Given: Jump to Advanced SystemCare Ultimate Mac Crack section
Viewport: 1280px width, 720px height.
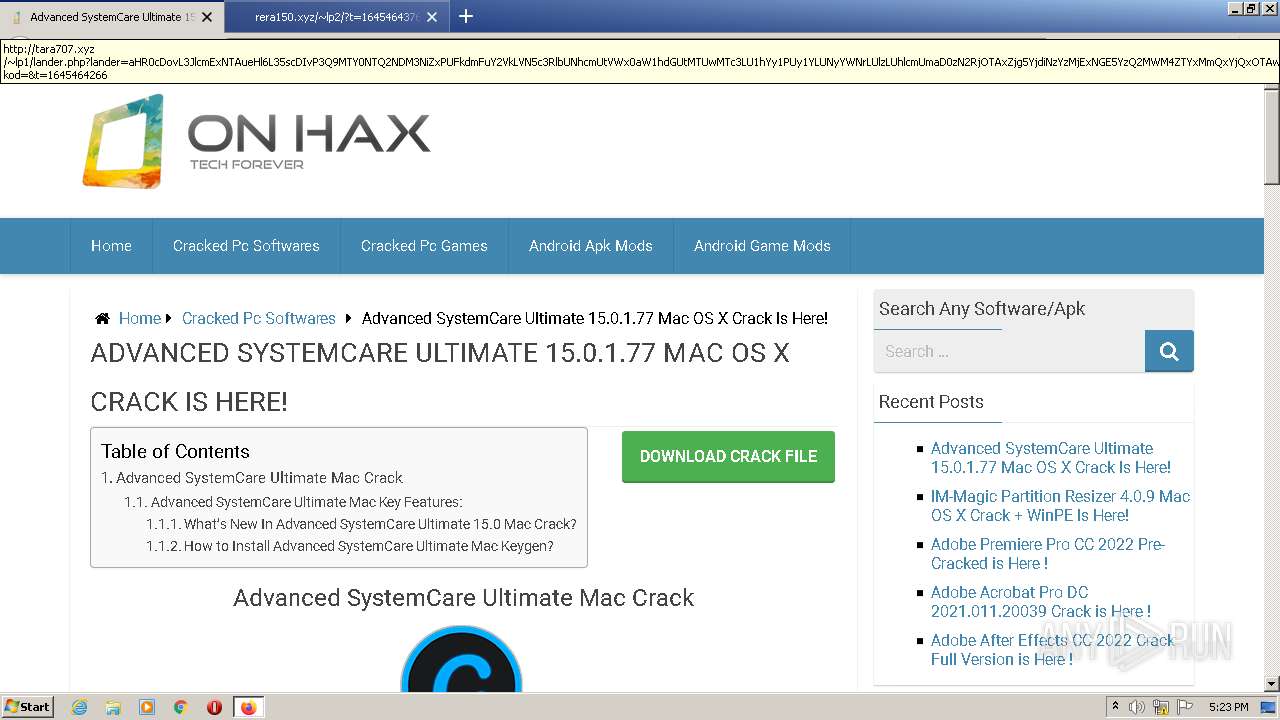Looking at the screenshot, I should pyautogui.click(x=259, y=478).
